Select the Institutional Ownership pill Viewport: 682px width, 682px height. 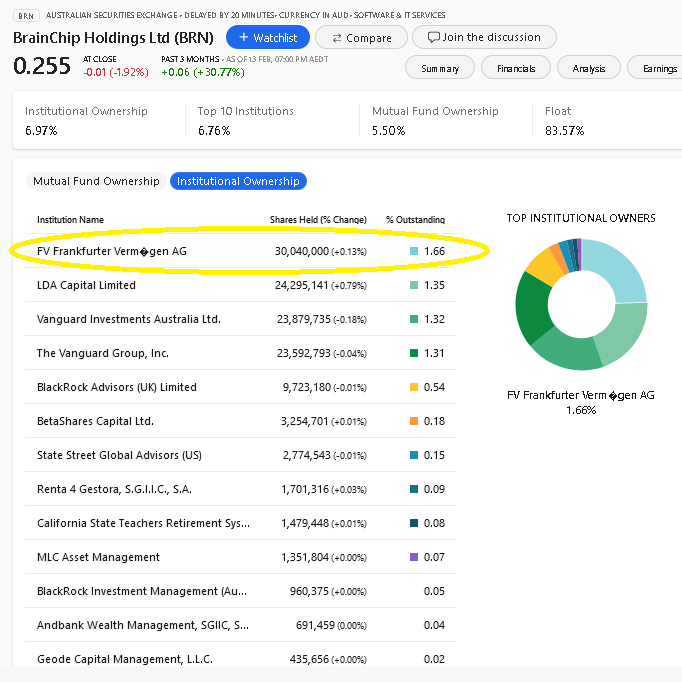(x=238, y=181)
